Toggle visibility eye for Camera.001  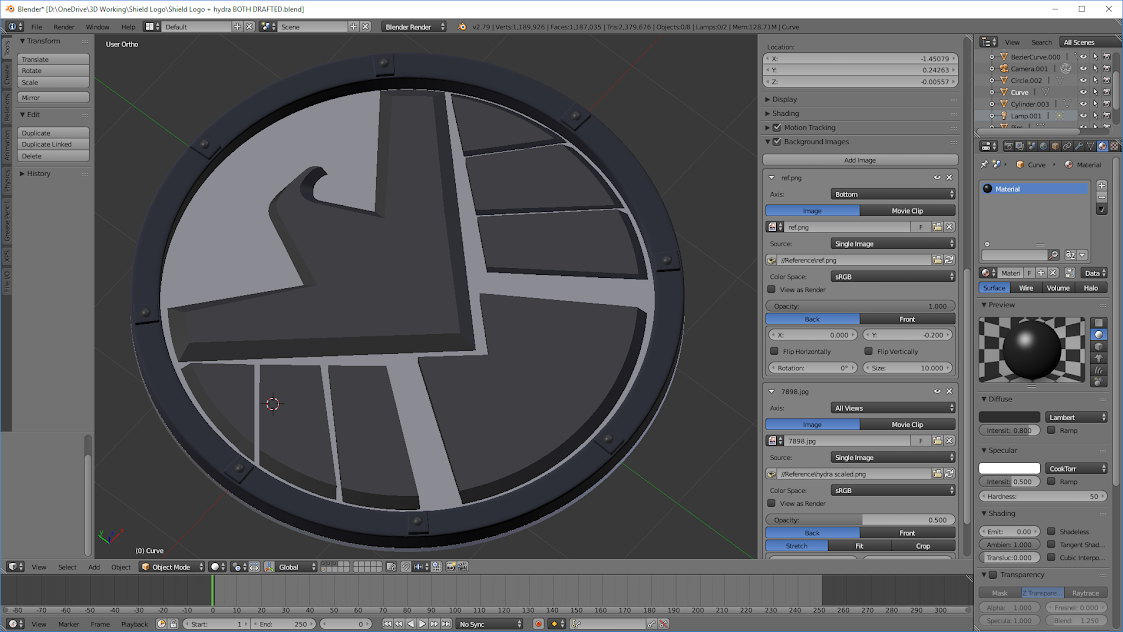(1083, 69)
